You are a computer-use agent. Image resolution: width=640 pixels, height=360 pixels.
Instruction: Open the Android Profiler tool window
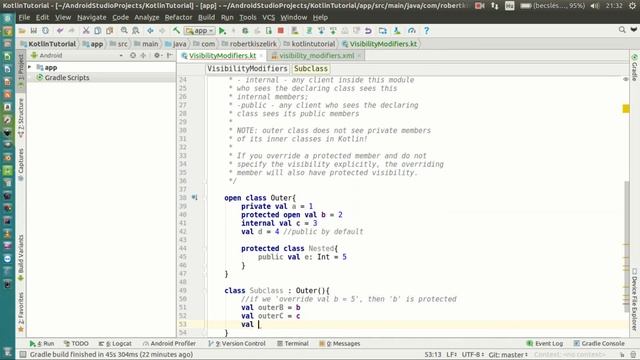[x=169, y=343]
